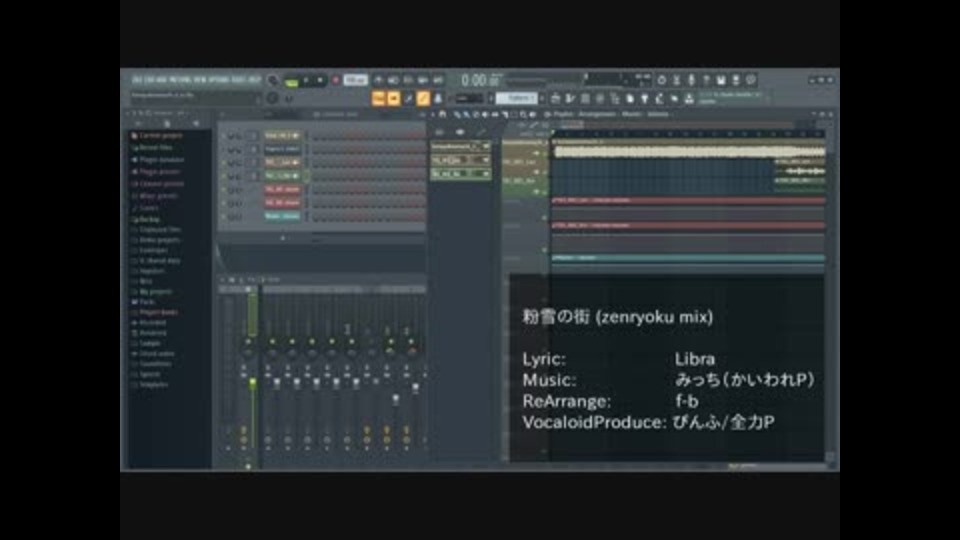
Task: Open the TOOLS menu
Action: click(239, 80)
